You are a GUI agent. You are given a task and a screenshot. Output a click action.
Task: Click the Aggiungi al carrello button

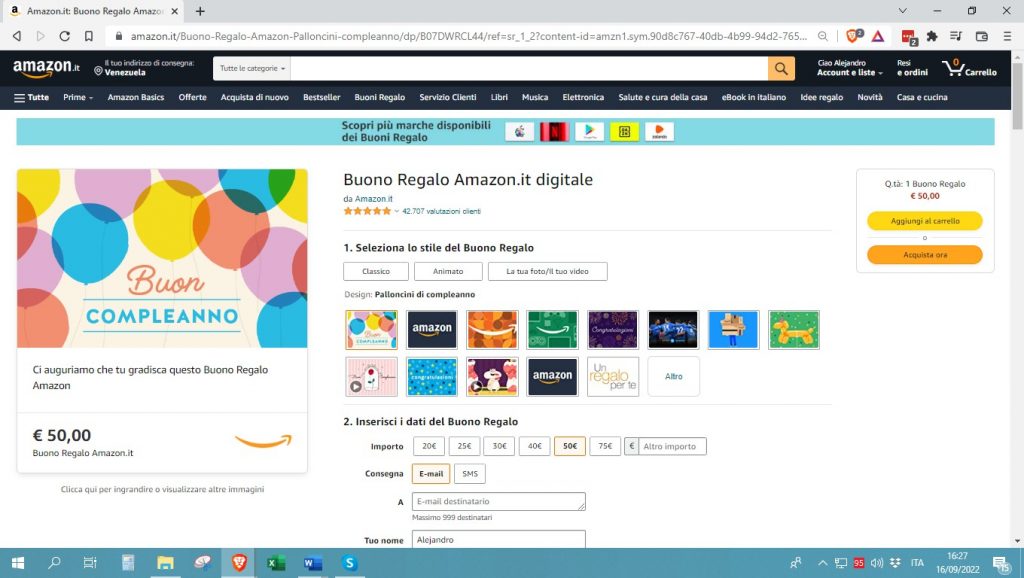[924, 221]
